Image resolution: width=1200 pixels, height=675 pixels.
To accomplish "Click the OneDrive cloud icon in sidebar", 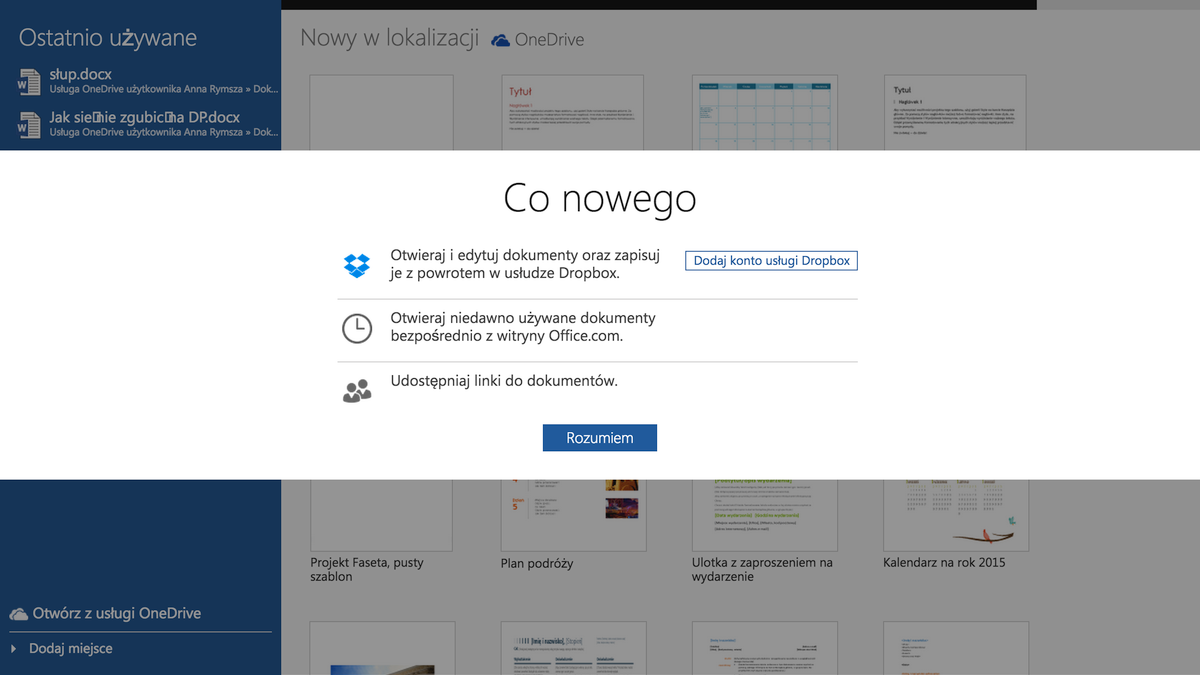I will tap(18, 613).
